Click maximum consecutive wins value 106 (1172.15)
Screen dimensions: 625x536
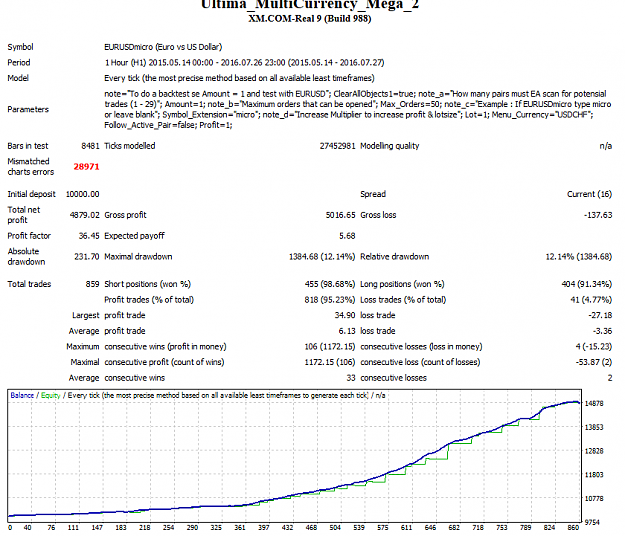pos(330,346)
